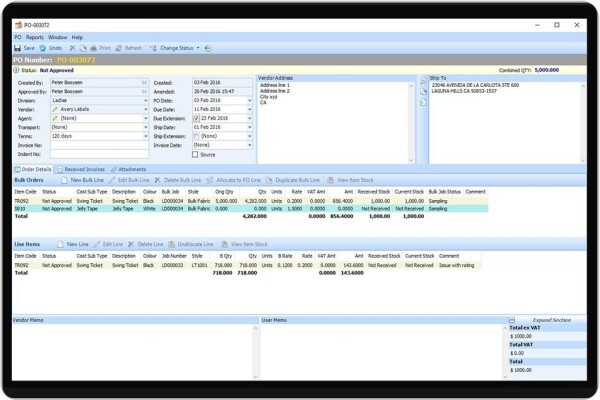600x400 pixels.
Task: Click Line Items View Item Stock icon
Action: 225,244
